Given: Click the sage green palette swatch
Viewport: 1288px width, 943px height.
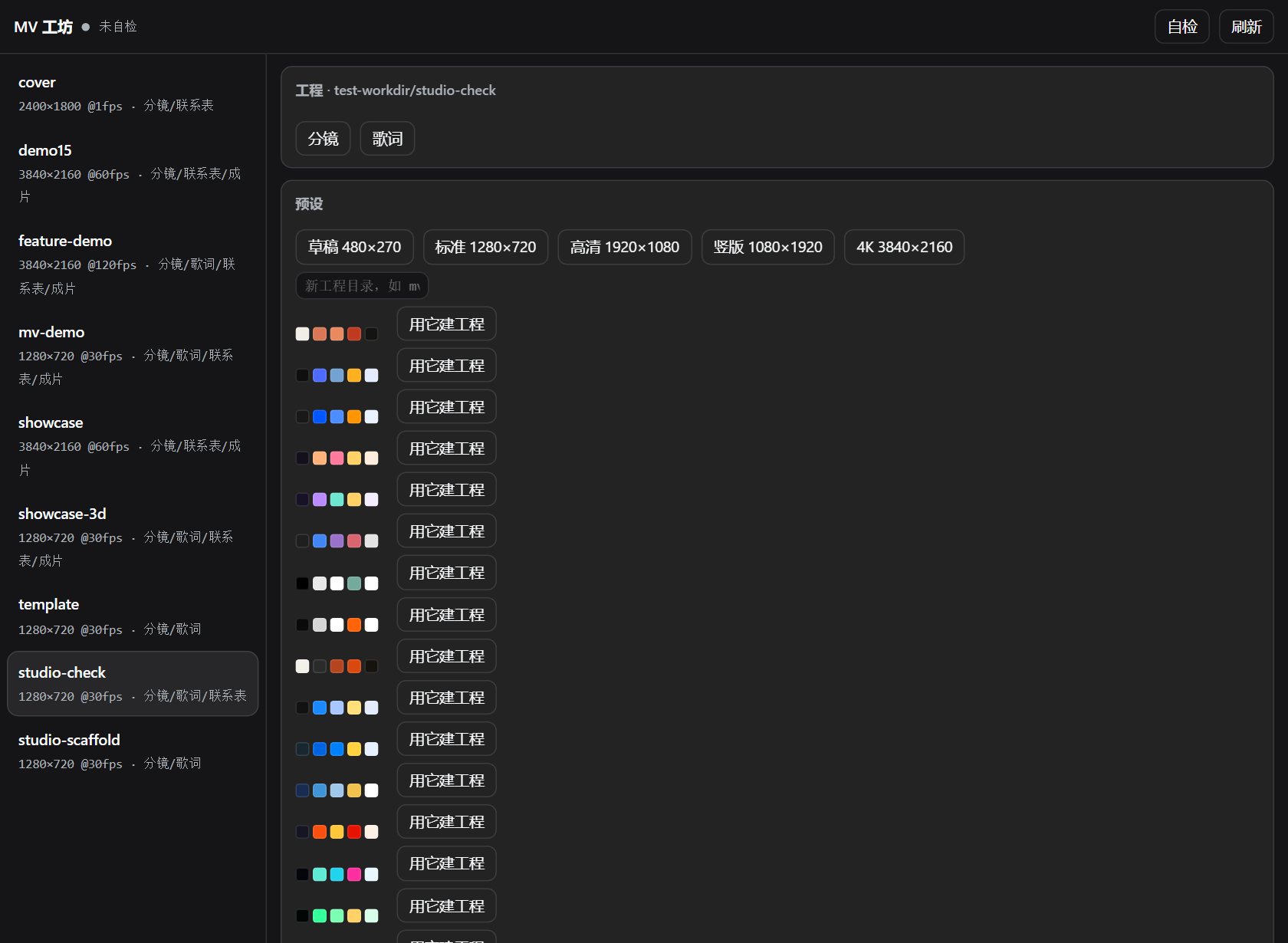Looking at the screenshot, I should pos(354,583).
